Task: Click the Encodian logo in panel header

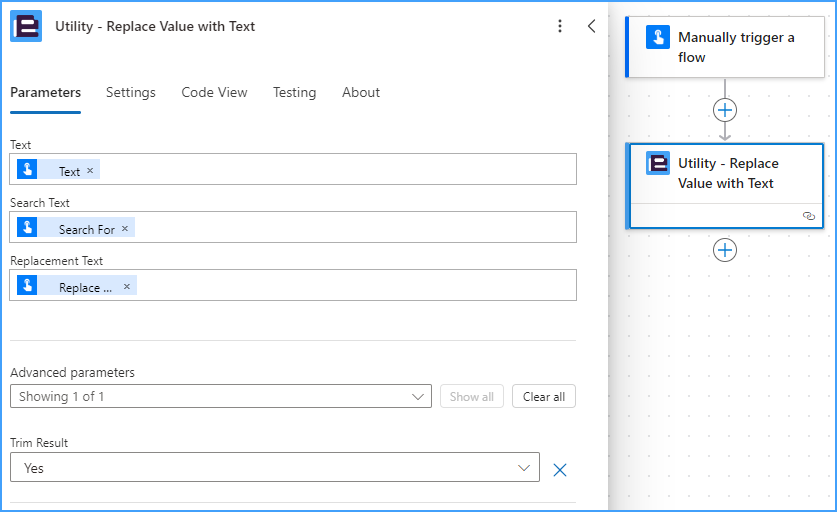Action: (x=26, y=26)
